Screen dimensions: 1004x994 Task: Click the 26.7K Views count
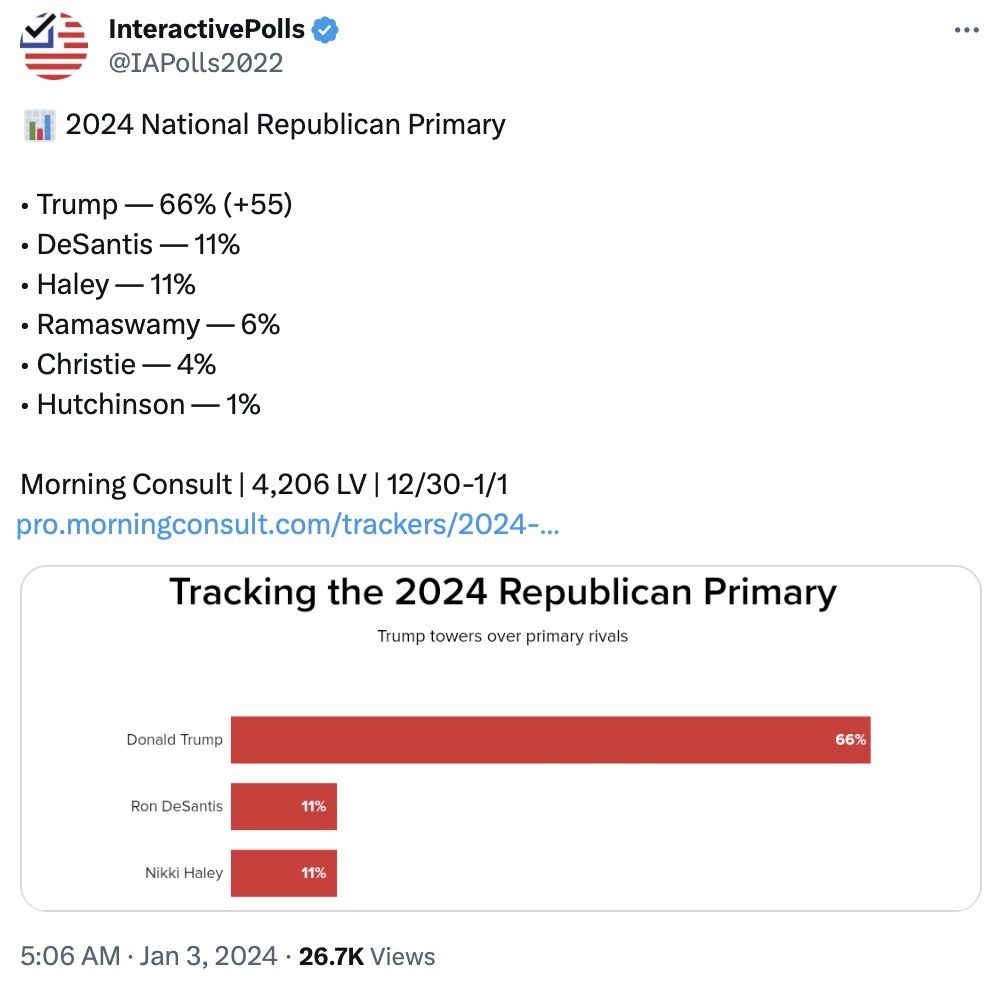click(x=367, y=956)
